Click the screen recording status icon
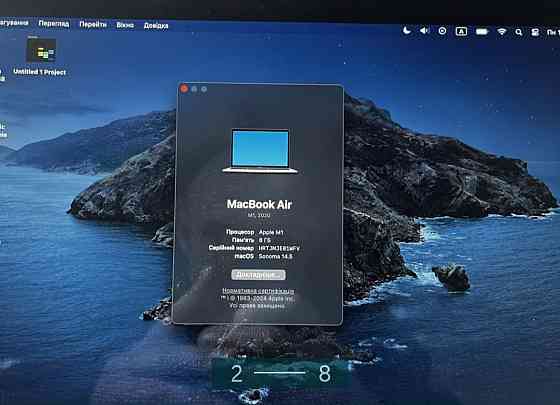This screenshot has height=405, width=560. (x=442, y=31)
